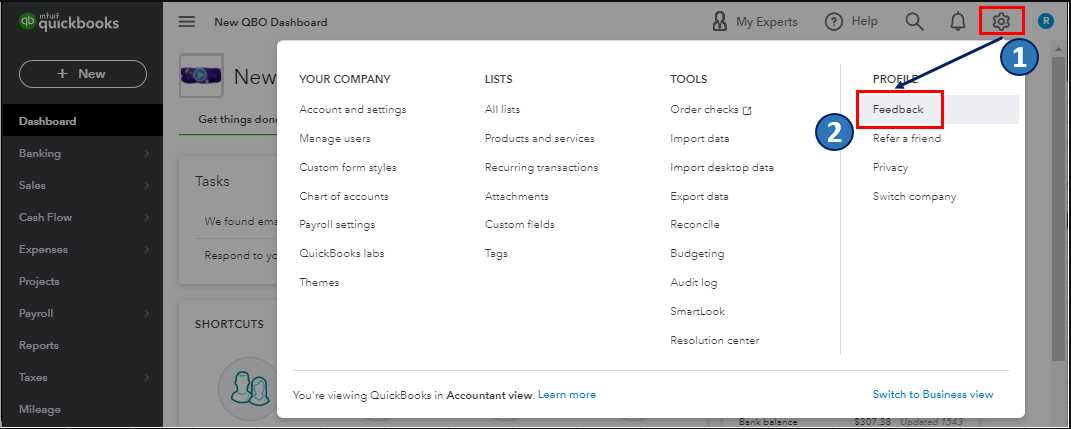
Task: Follow the Learn more link
Action: (x=566, y=394)
